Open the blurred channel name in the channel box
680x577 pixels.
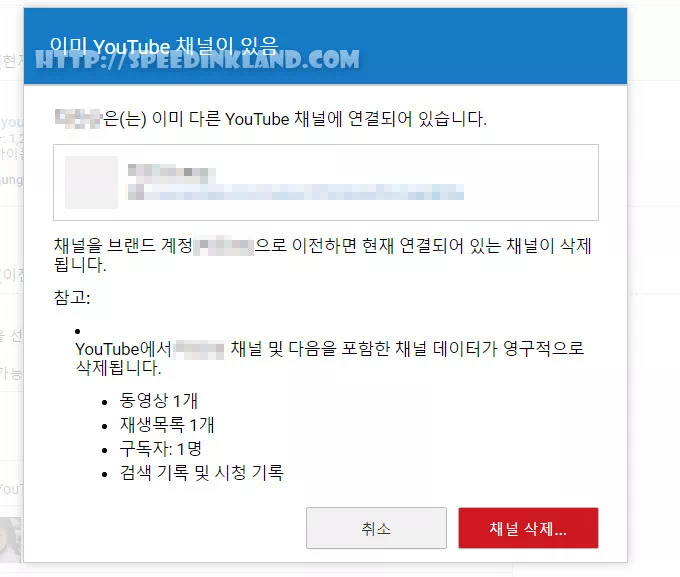tap(171, 172)
